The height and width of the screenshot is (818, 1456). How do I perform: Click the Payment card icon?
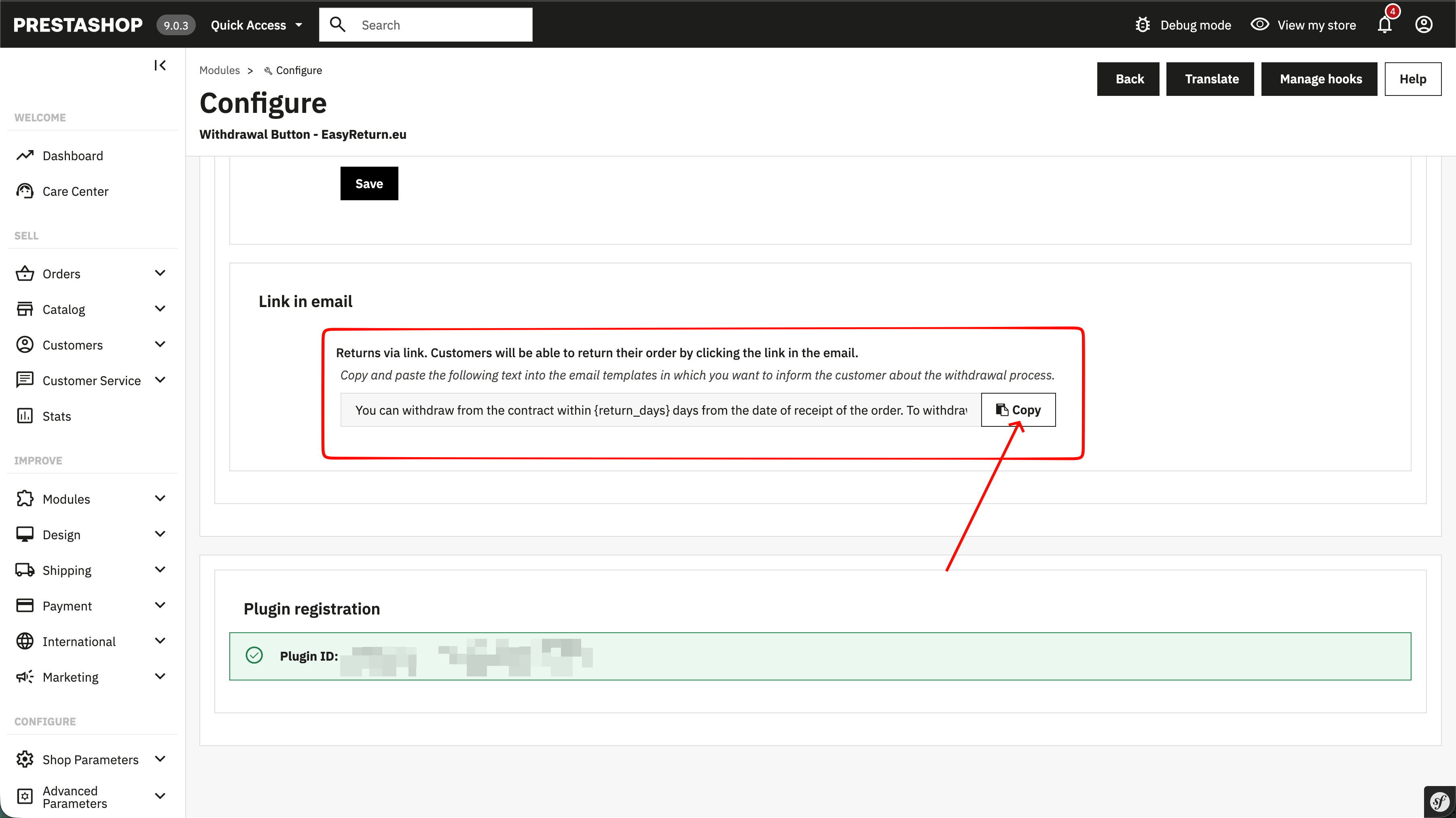pyautogui.click(x=25, y=606)
